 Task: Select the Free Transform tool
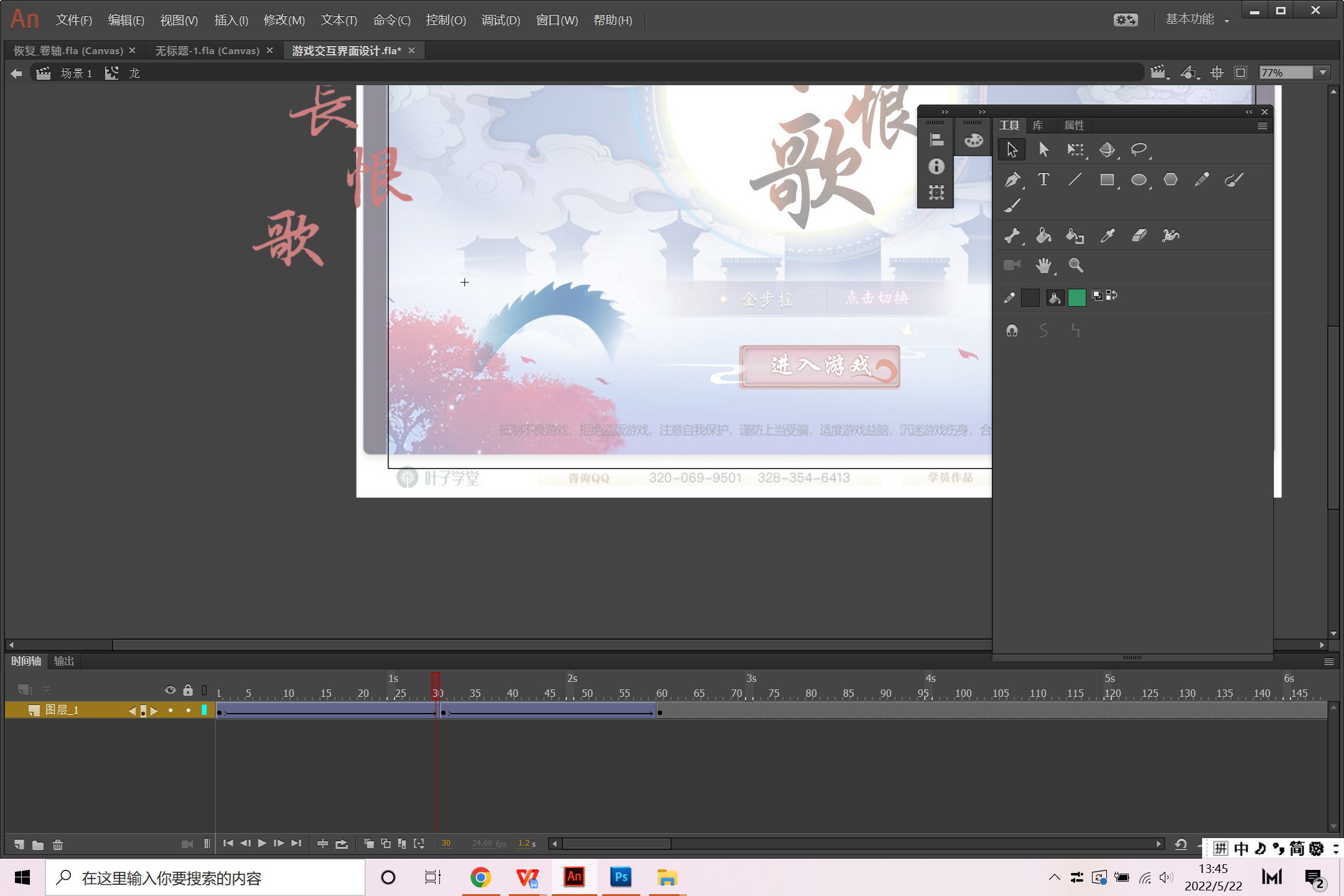[x=1075, y=149]
